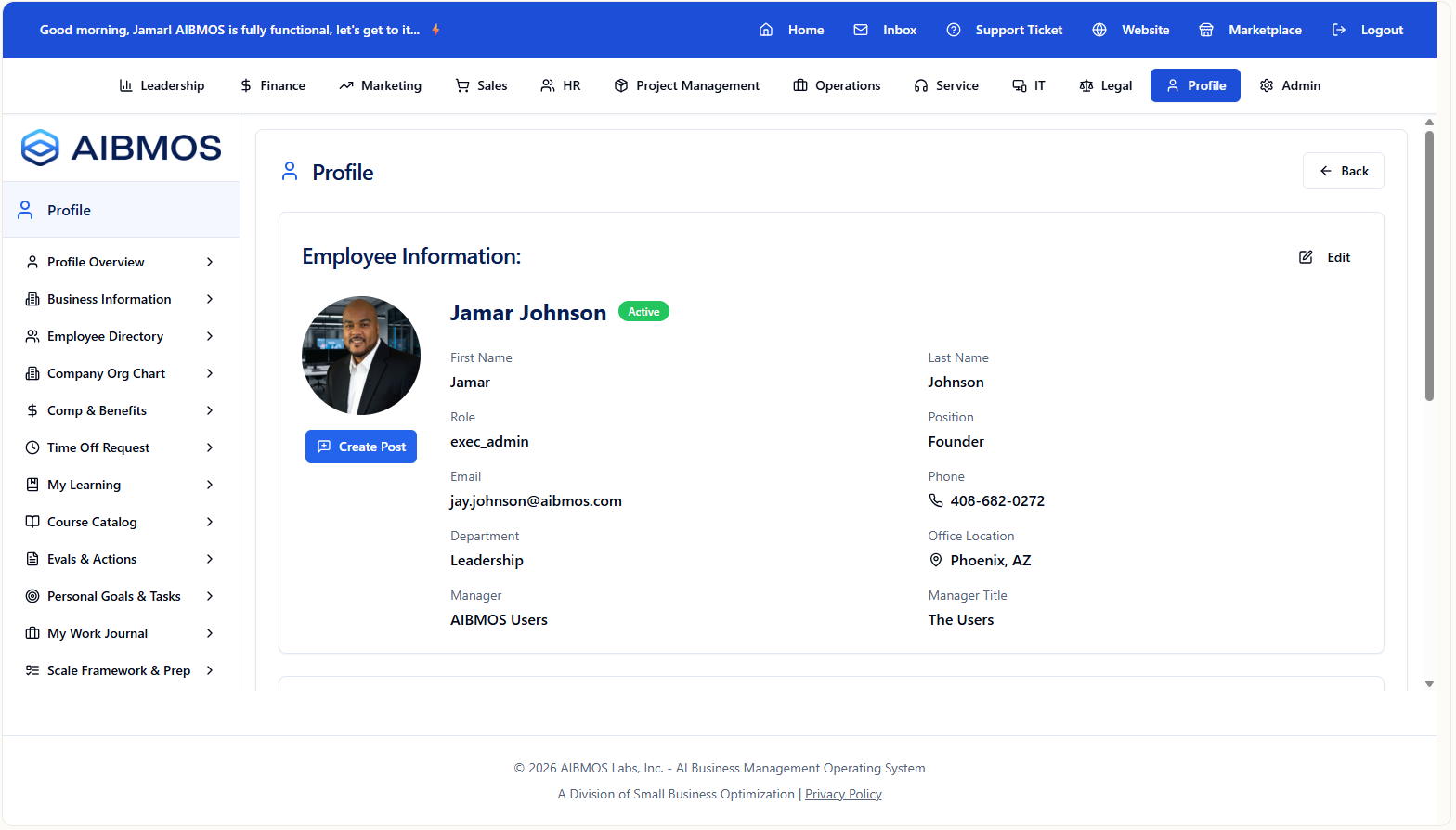The height and width of the screenshot is (830, 1456).
Task: Click the Operations briefcase icon
Action: [x=800, y=85]
